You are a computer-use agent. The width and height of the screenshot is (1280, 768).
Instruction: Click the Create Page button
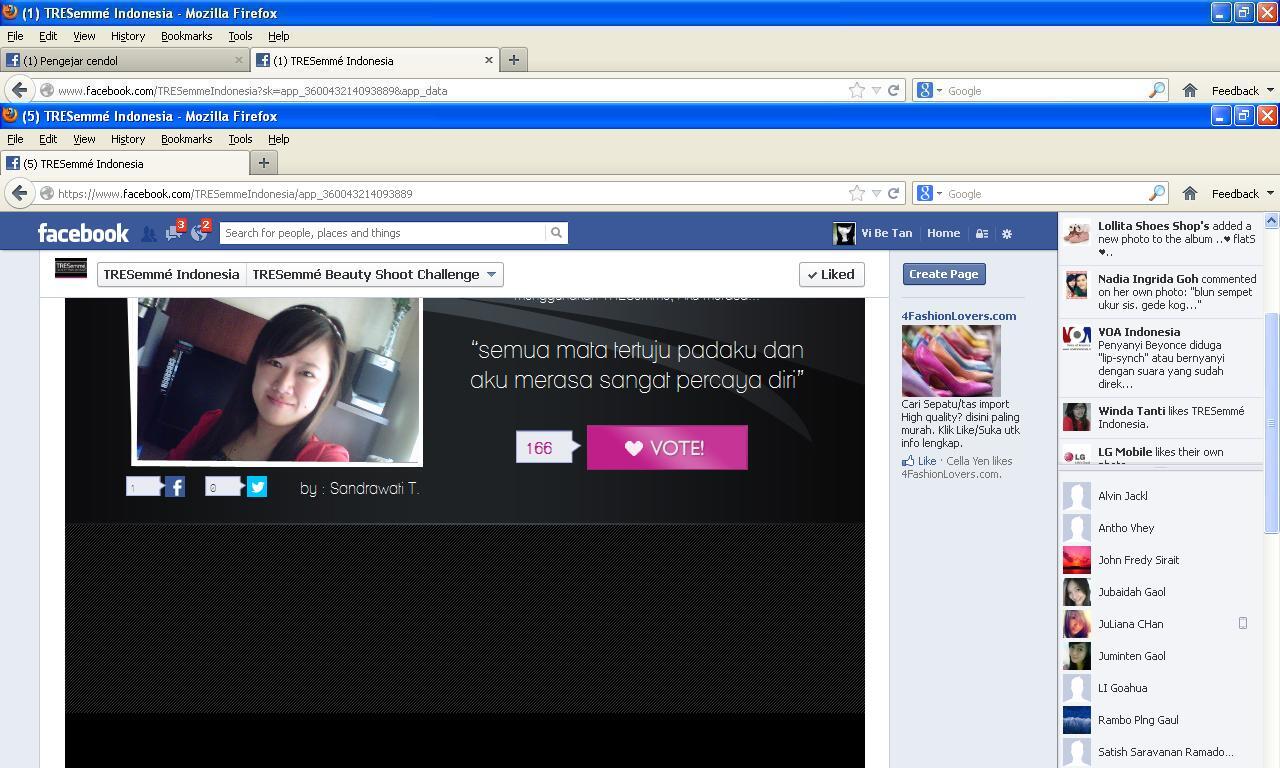click(943, 274)
